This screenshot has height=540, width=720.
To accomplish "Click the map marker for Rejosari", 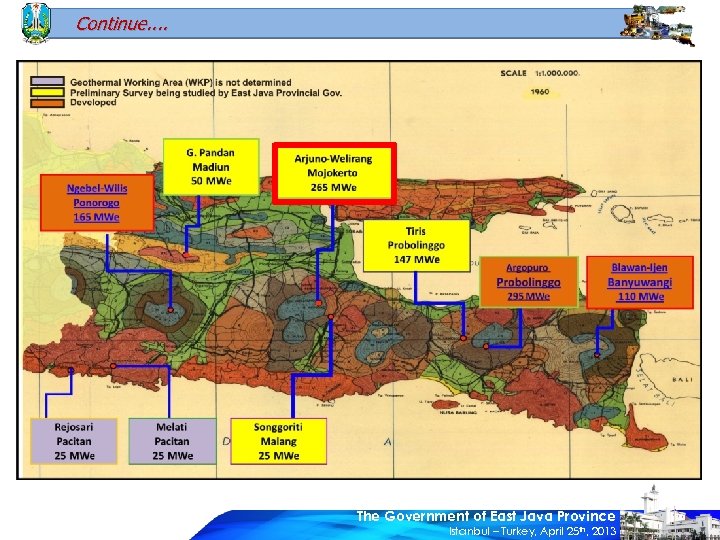I will [x=71, y=370].
